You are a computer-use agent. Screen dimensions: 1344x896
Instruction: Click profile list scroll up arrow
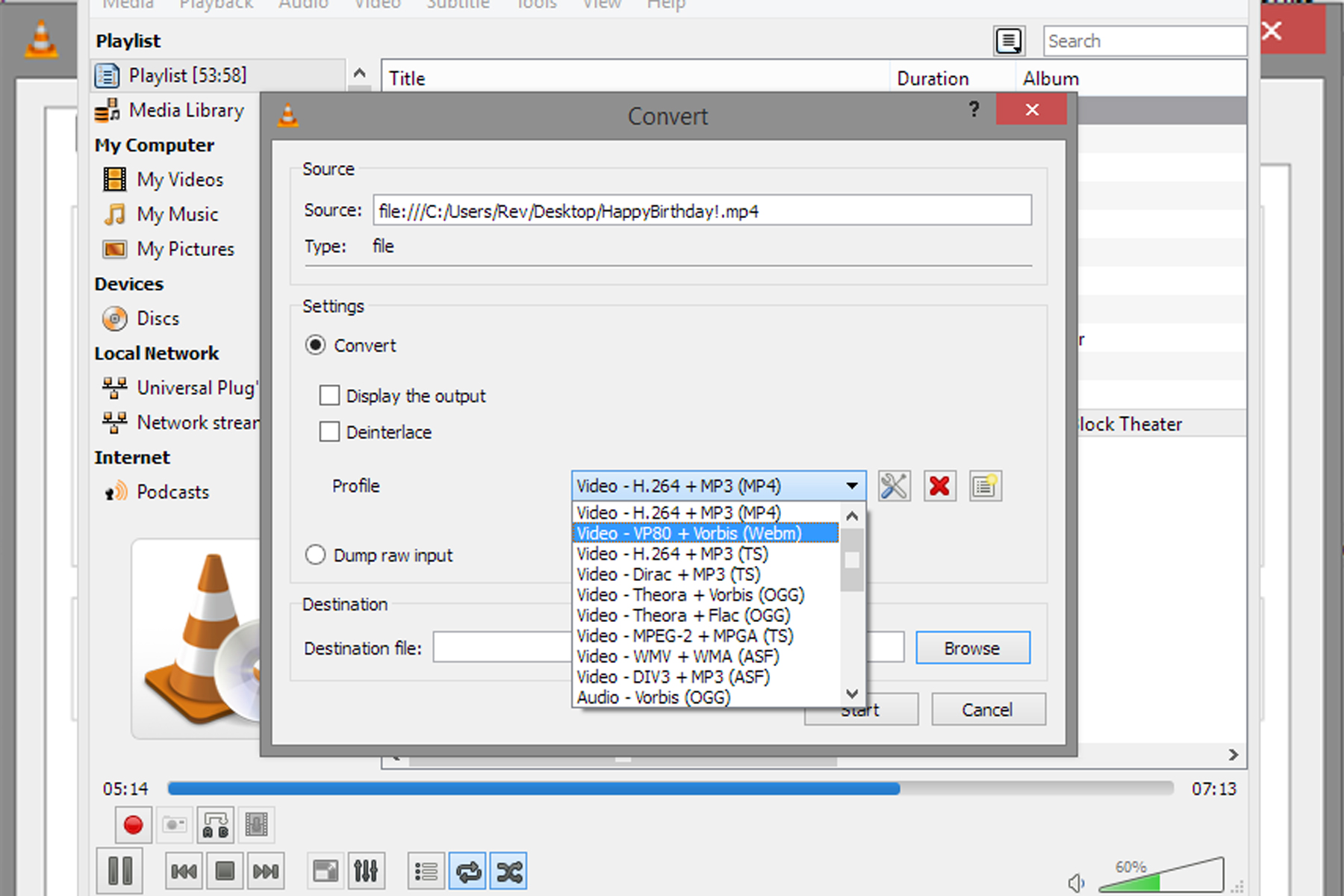point(852,516)
